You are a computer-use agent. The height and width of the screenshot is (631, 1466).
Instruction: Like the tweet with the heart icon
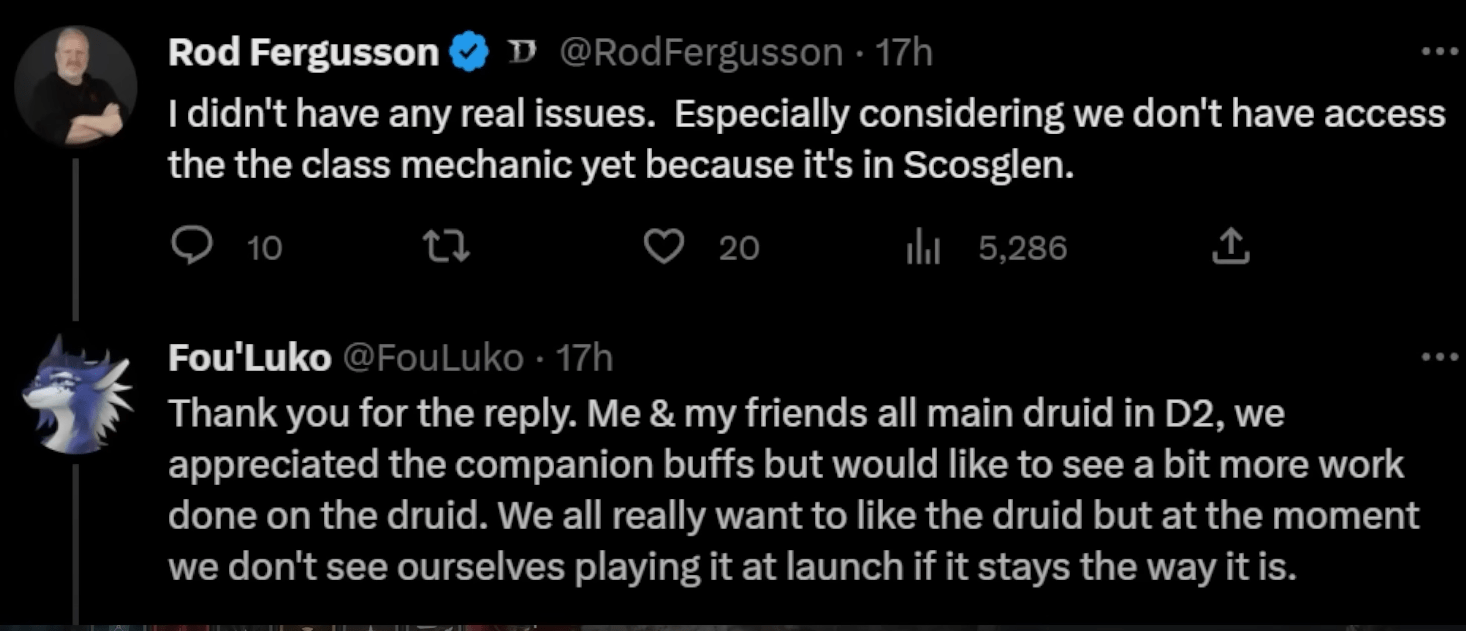(x=662, y=247)
